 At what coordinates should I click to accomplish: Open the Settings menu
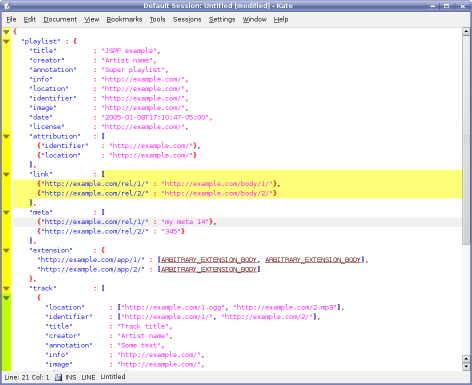coord(222,19)
